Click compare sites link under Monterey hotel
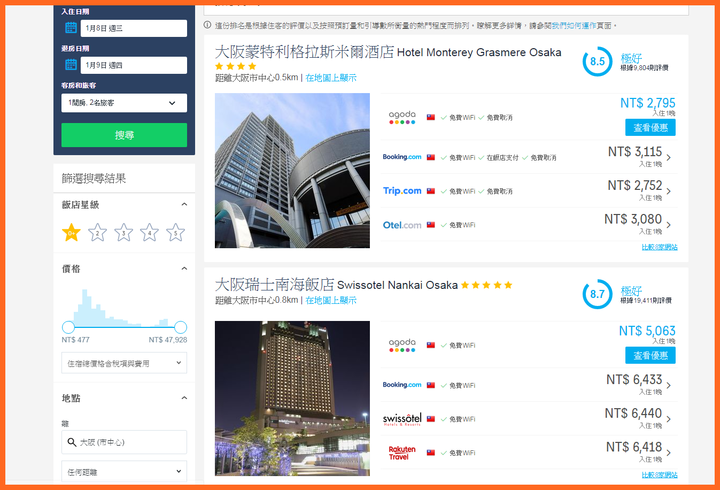The image size is (720, 490). [659, 247]
